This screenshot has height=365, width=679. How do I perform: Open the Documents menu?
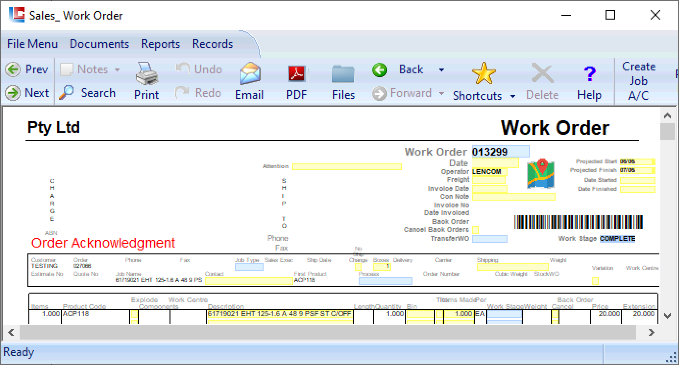coord(99,44)
